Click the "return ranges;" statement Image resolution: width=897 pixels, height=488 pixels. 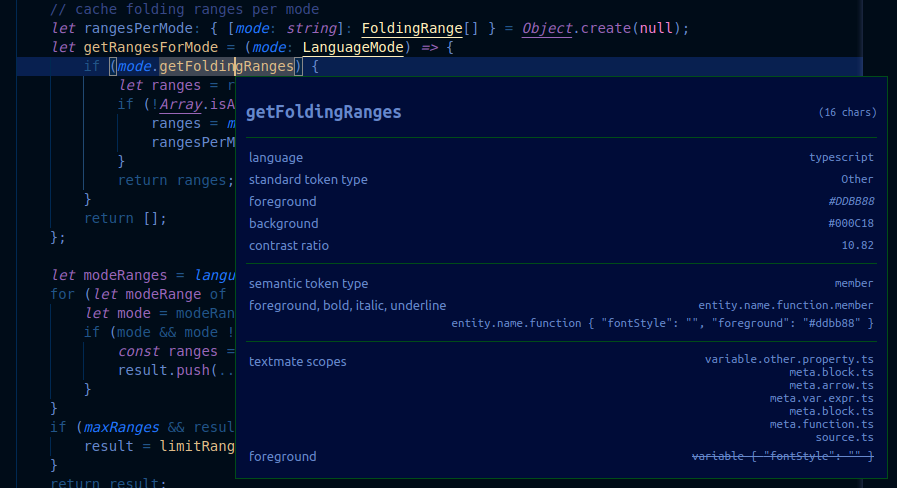click(x=175, y=180)
